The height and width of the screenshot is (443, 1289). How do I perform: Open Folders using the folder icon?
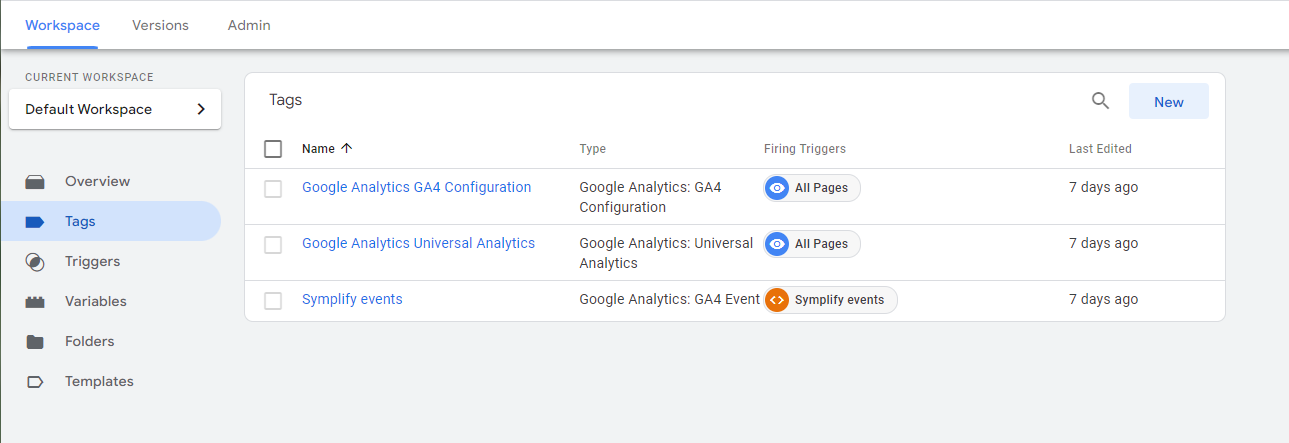pyautogui.click(x=35, y=342)
